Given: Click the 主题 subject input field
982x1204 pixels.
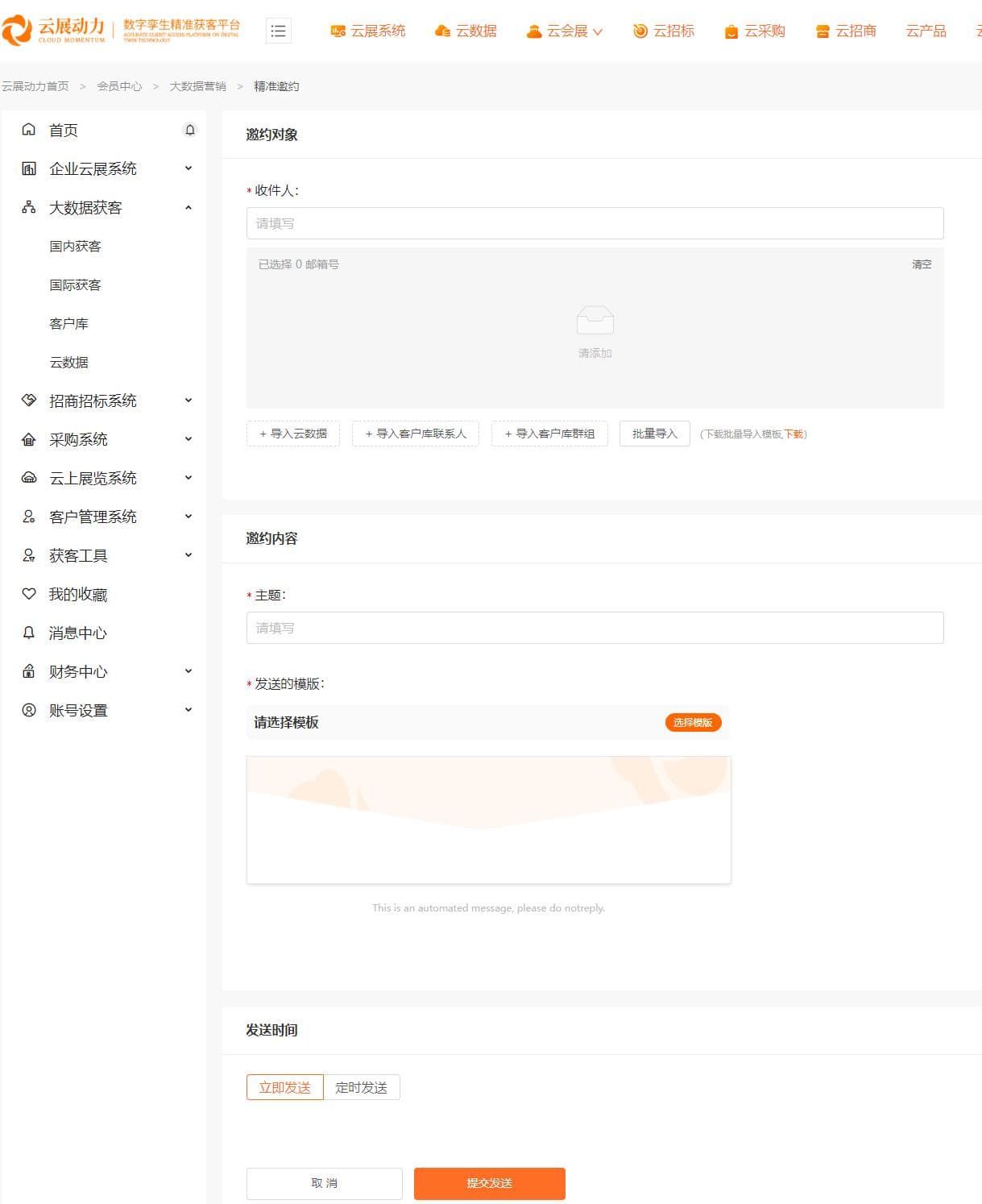Looking at the screenshot, I should coord(595,628).
